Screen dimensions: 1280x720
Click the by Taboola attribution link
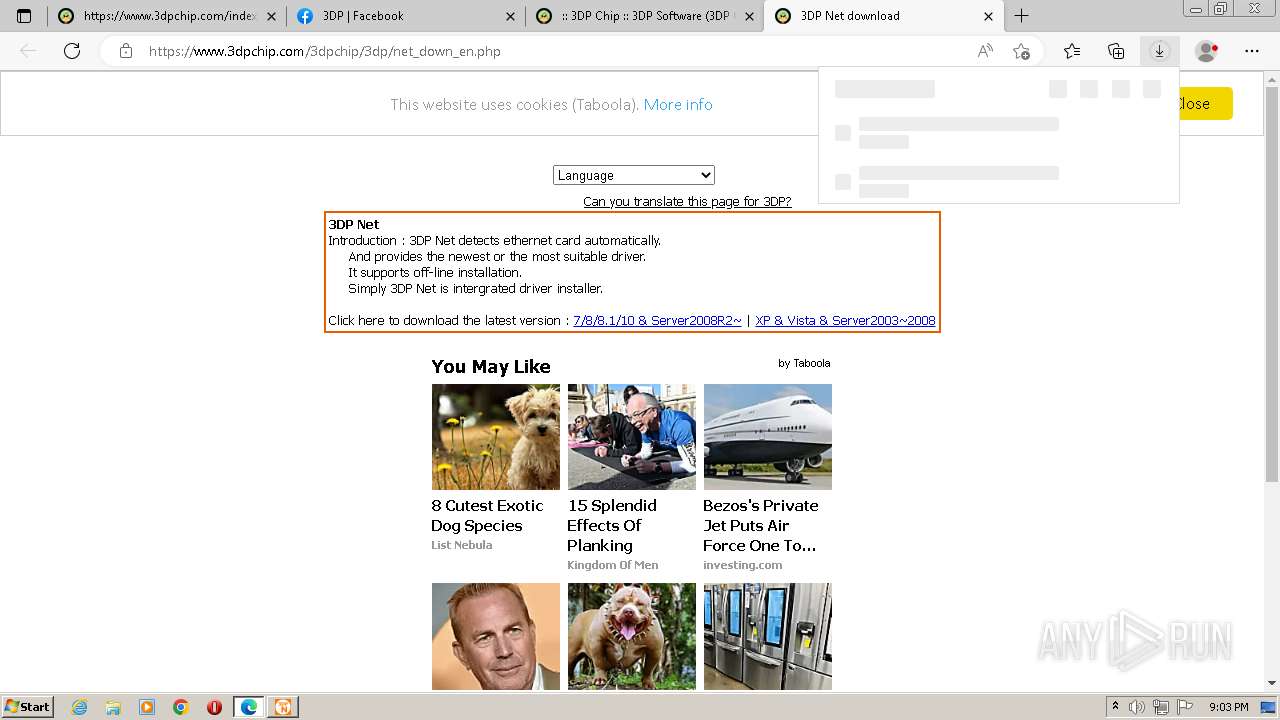tap(804, 363)
